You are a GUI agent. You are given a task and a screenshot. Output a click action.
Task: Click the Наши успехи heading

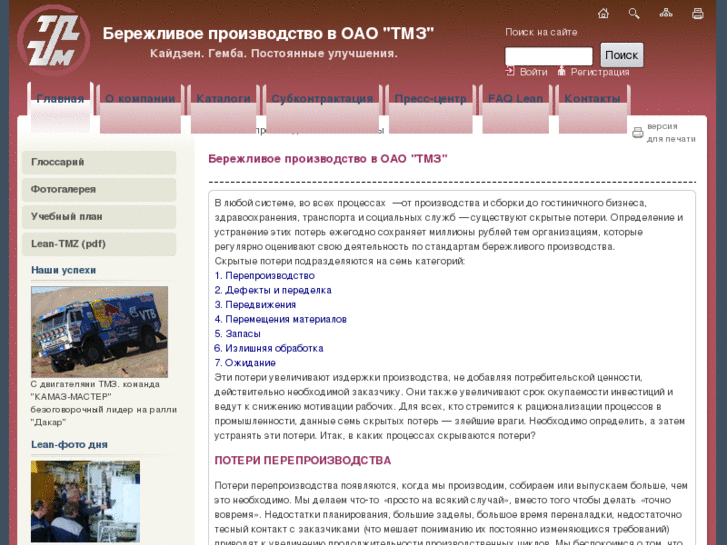64,270
